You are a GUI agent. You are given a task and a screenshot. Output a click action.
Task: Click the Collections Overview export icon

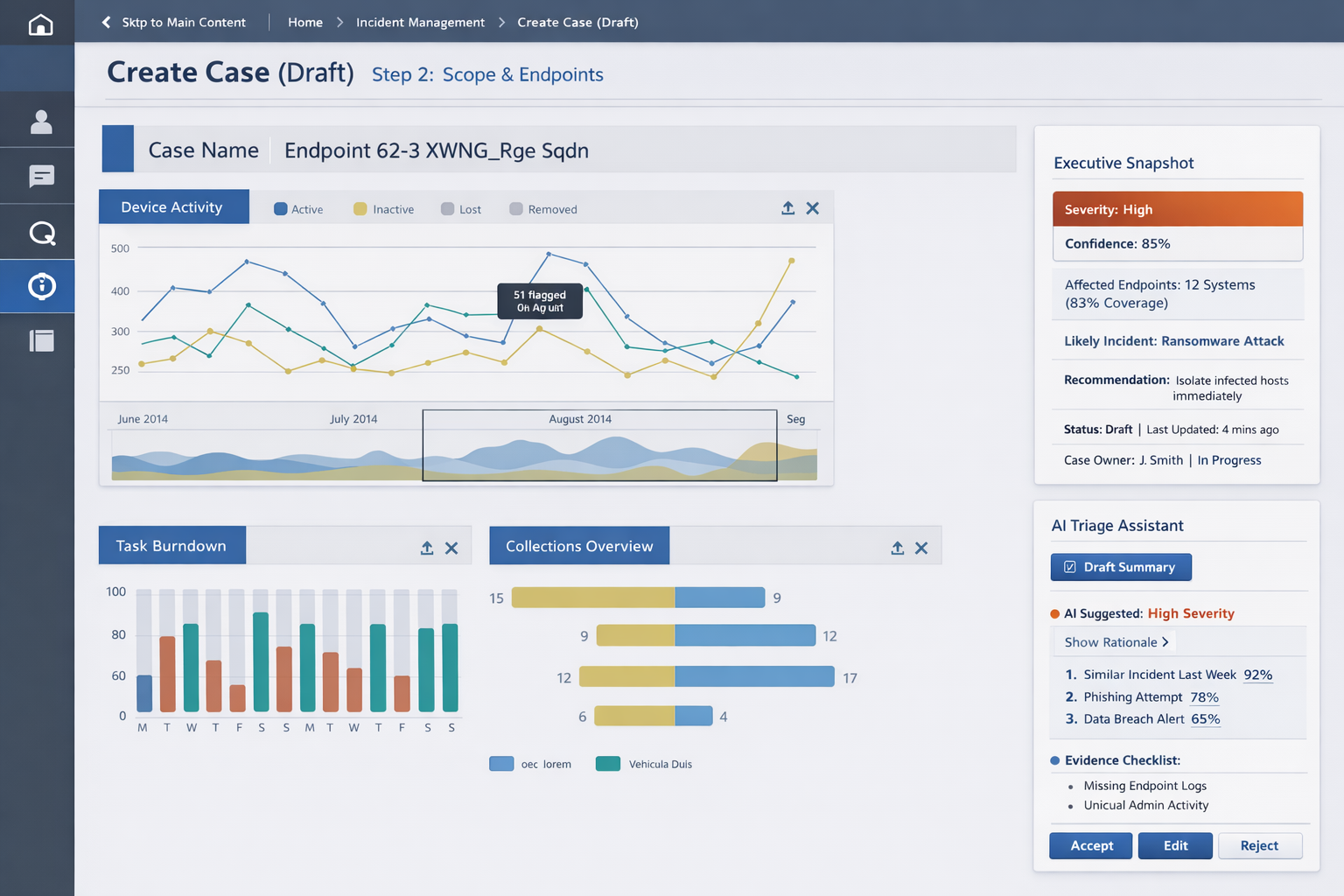coord(897,548)
